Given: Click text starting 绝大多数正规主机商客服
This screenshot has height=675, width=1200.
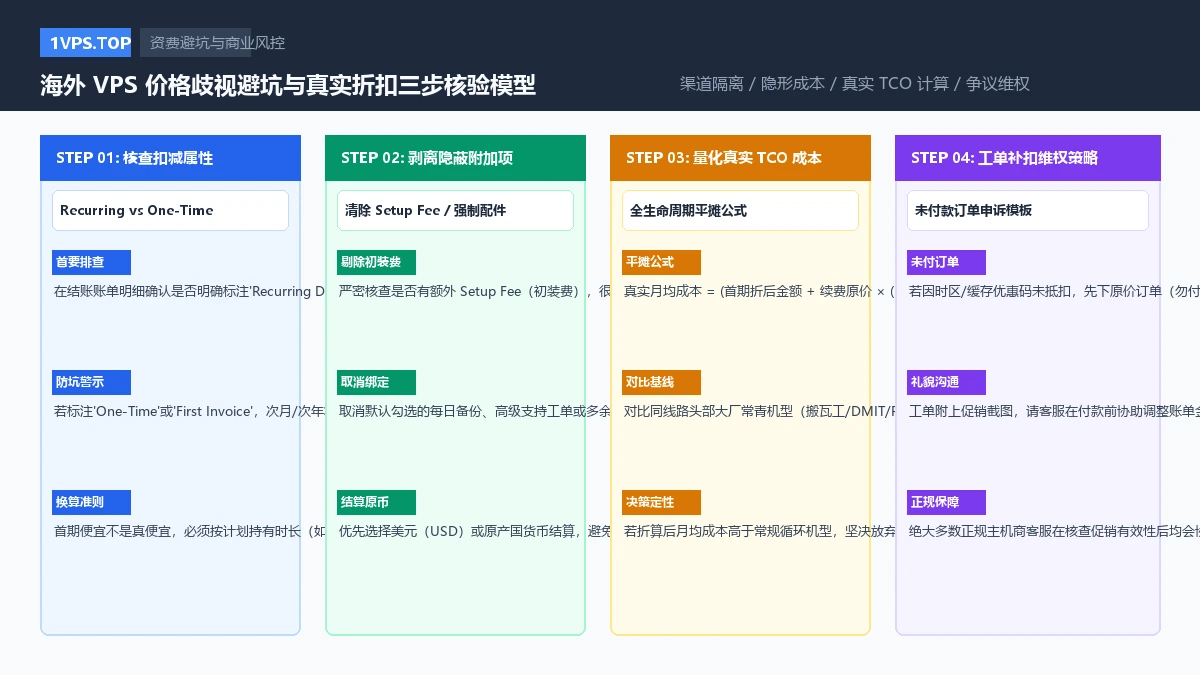Looking at the screenshot, I should click(1054, 531).
